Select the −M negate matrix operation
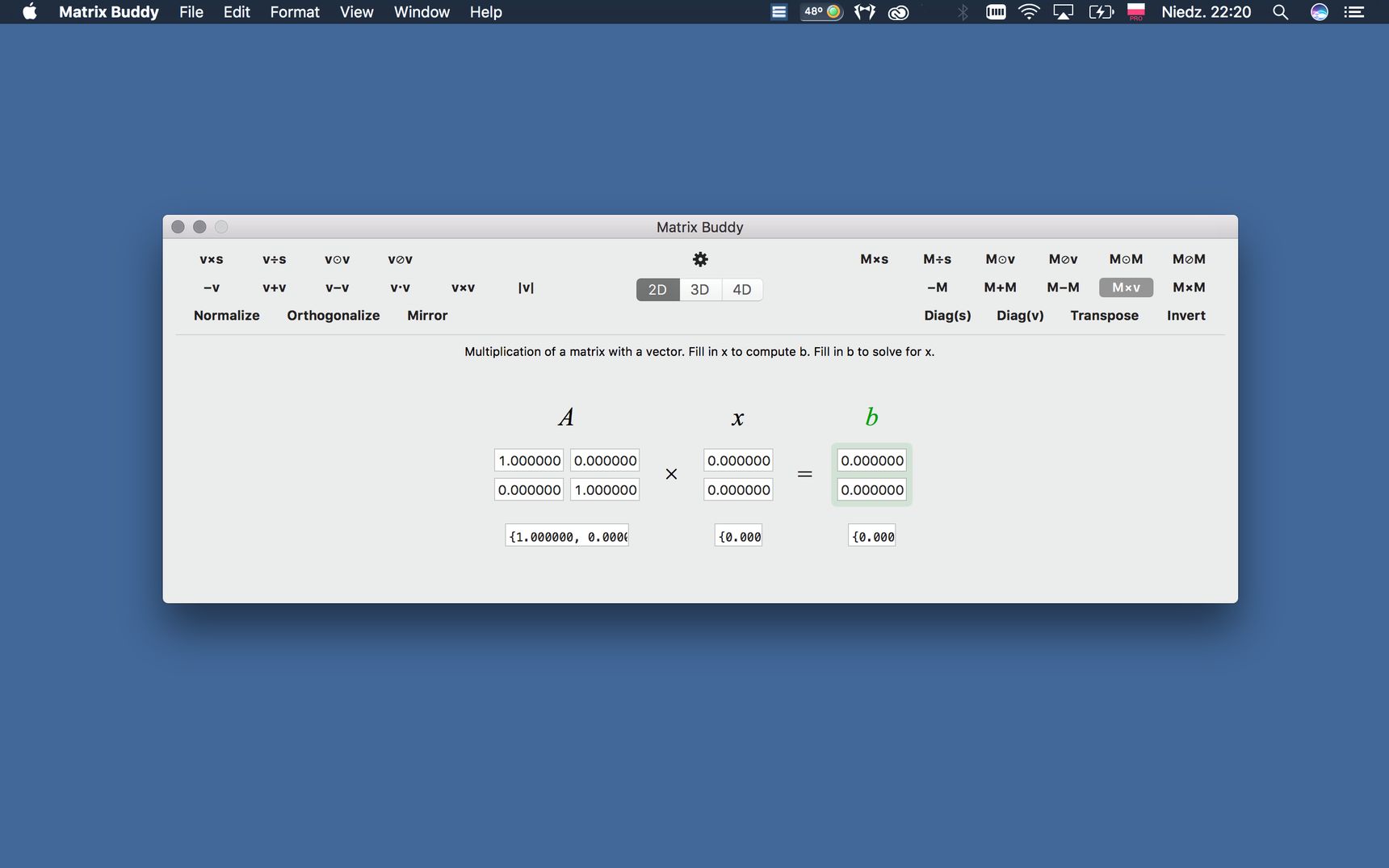1389x868 pixels. pyautogui.click(x=938, y=287)
